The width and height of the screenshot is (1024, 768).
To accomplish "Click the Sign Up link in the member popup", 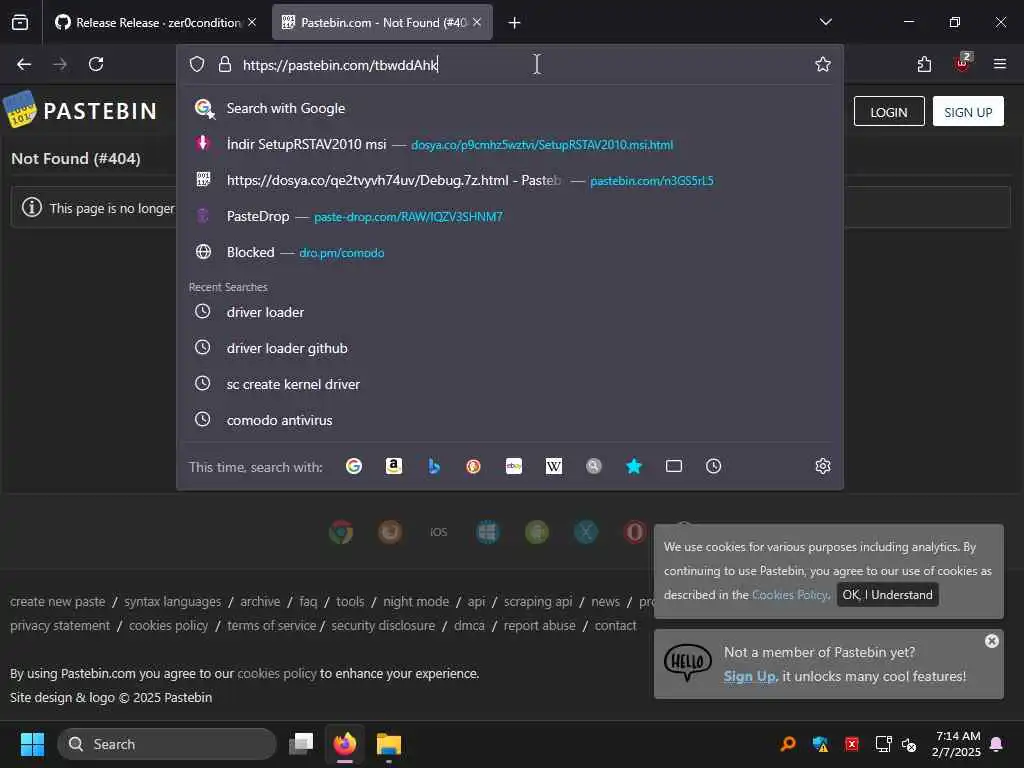I will [750, 677].
